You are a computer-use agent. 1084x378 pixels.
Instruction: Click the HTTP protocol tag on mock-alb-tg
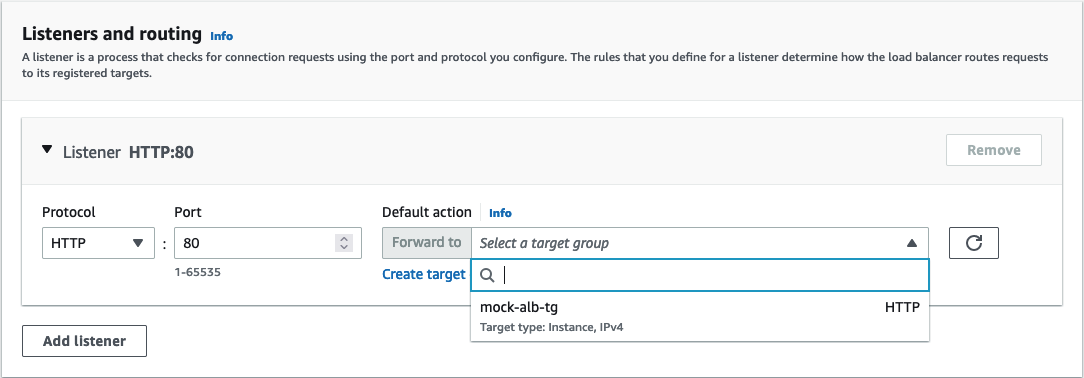(902, 308)
